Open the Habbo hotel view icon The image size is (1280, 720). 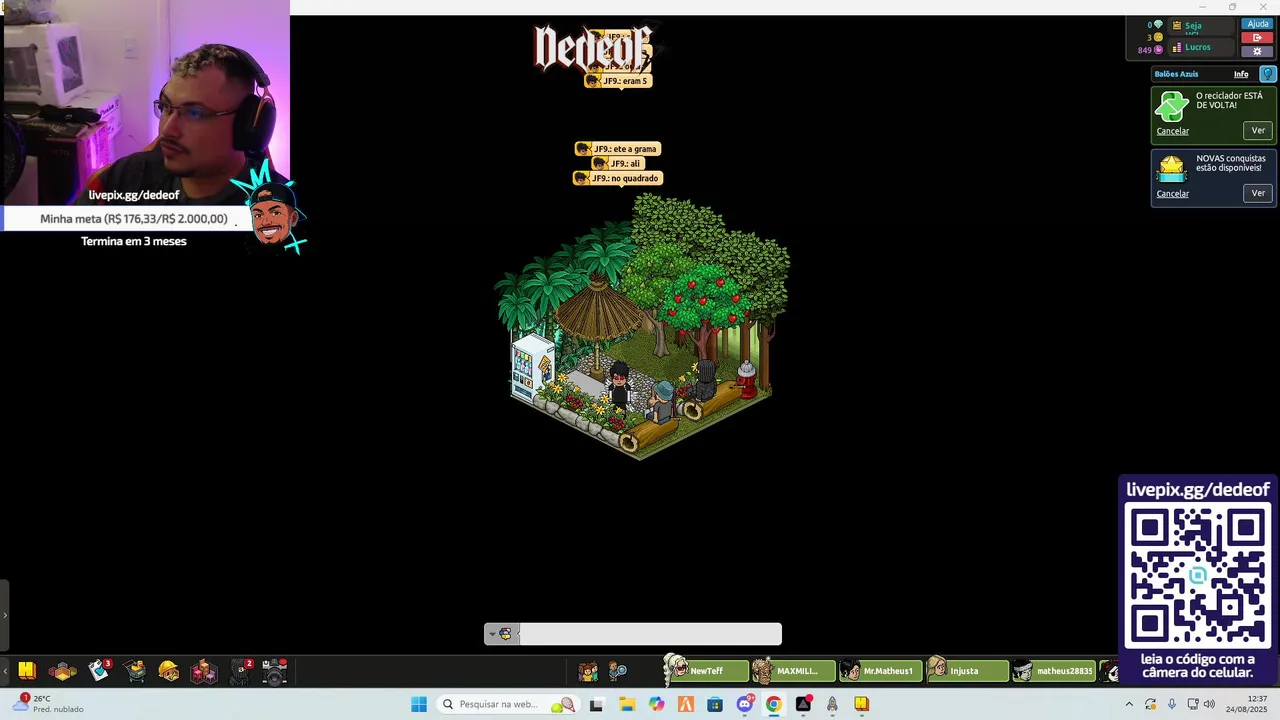click(27, 671)
